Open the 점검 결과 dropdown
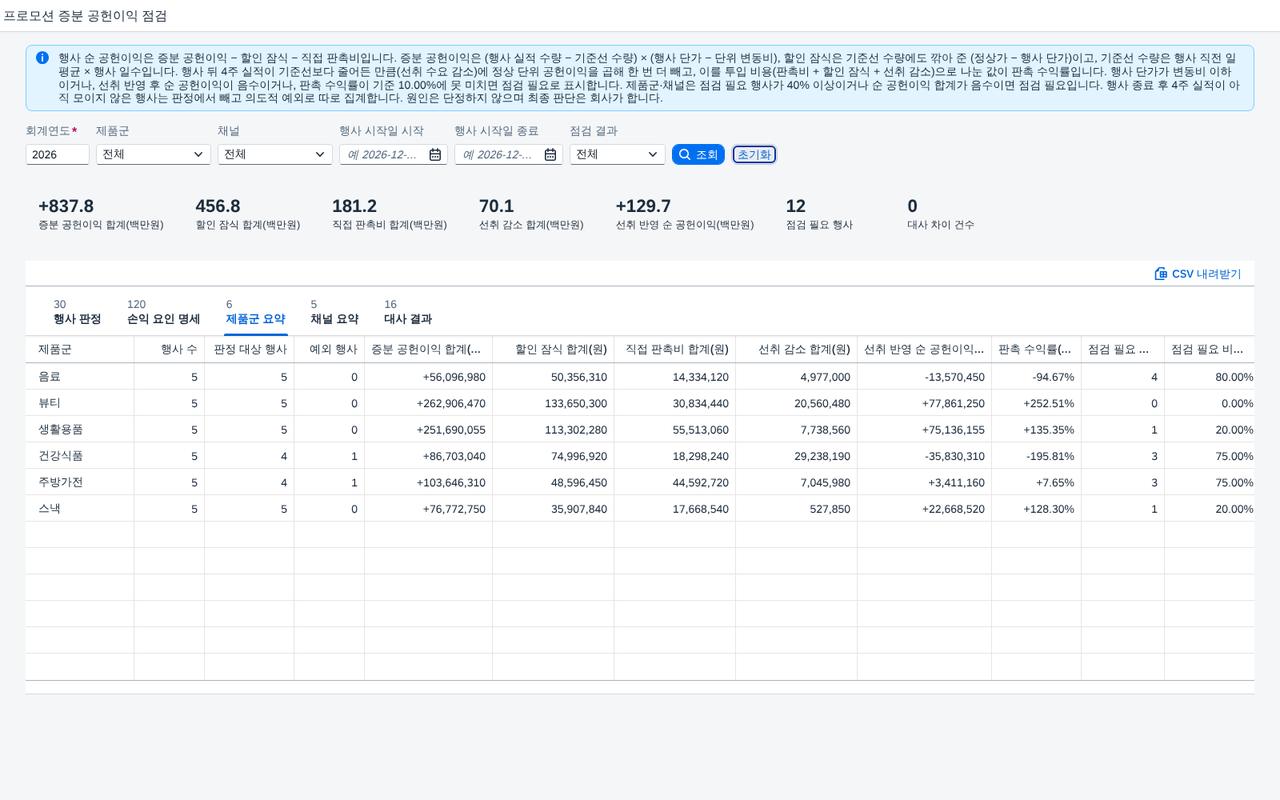Image resolution: width=1280 pixels, height=800 pixels. [653, 155]
